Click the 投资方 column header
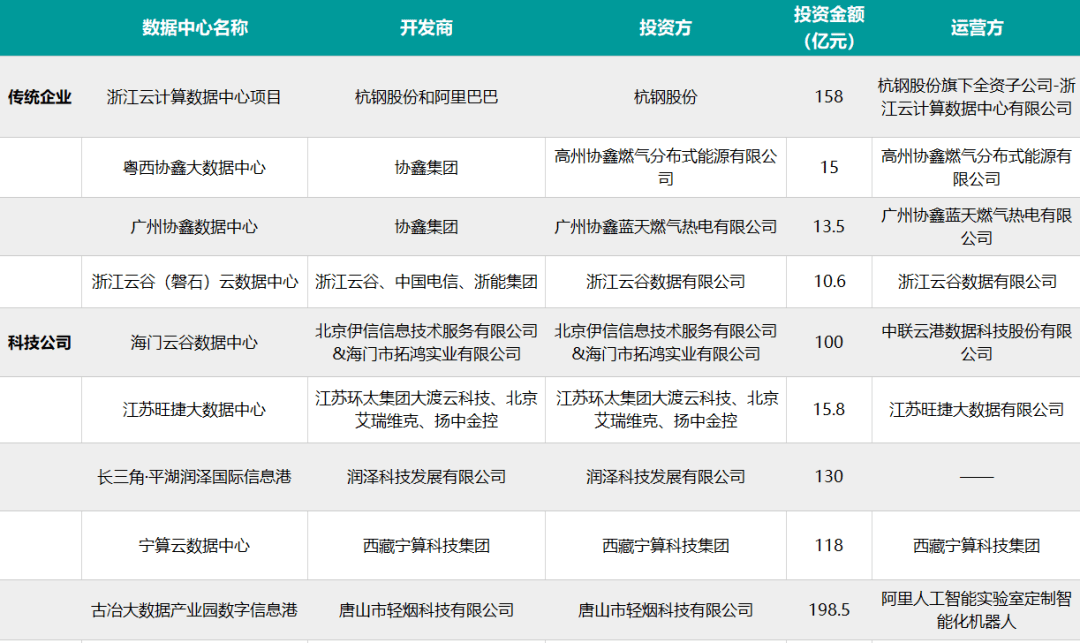The width and height of the screenshot is (1080, 643). pyautogui.click(x=665, y=28)
